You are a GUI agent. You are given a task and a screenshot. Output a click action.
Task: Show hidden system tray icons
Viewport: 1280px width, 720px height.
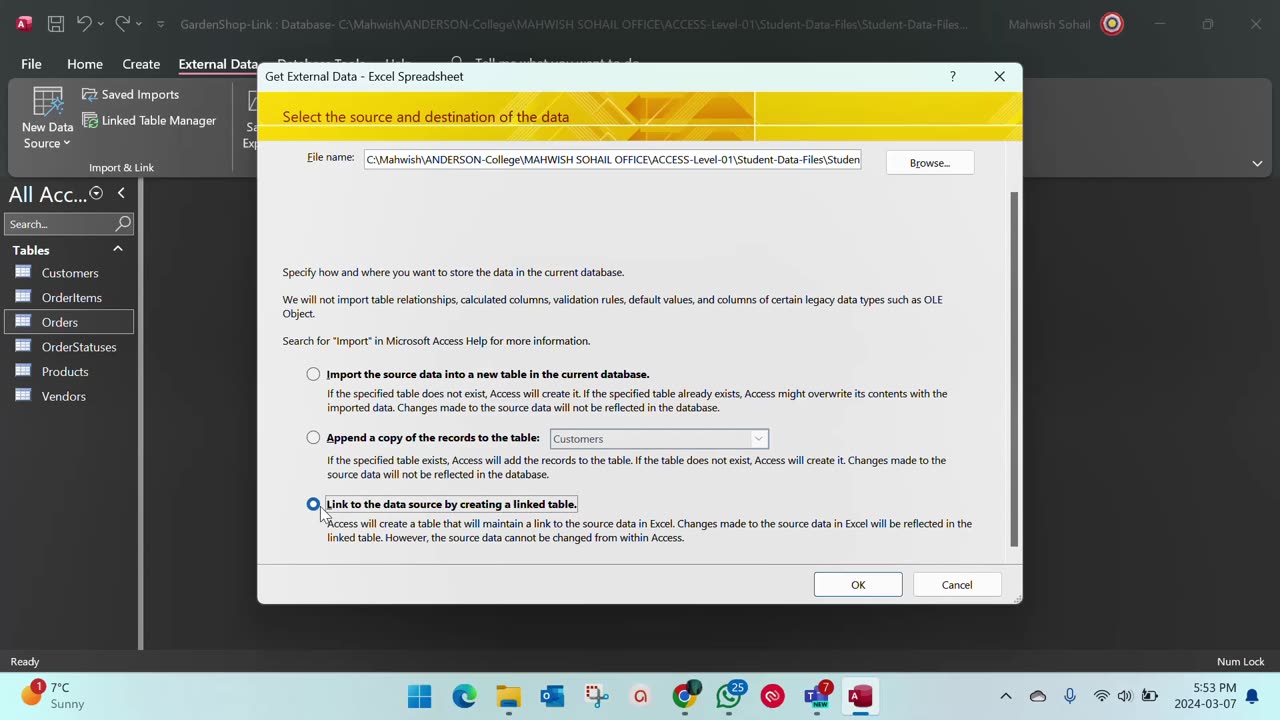[x=1006, y=696]
